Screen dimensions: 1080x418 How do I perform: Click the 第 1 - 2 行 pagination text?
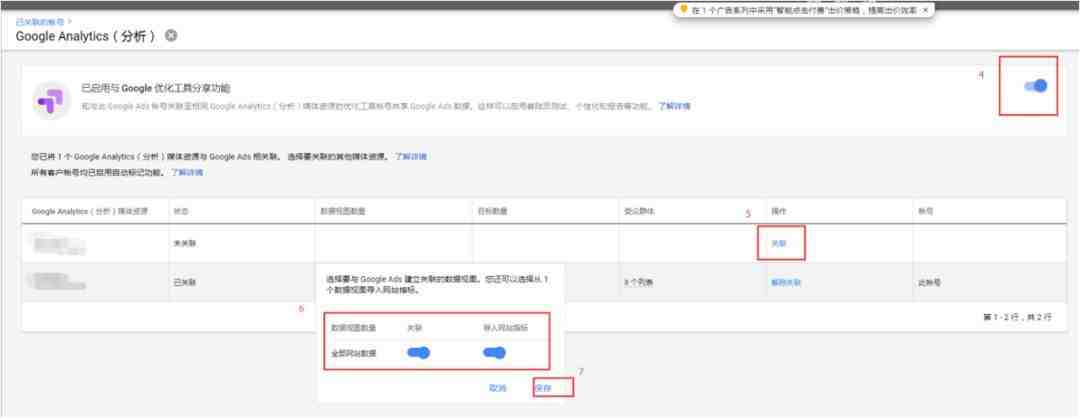click(1017, 317)
